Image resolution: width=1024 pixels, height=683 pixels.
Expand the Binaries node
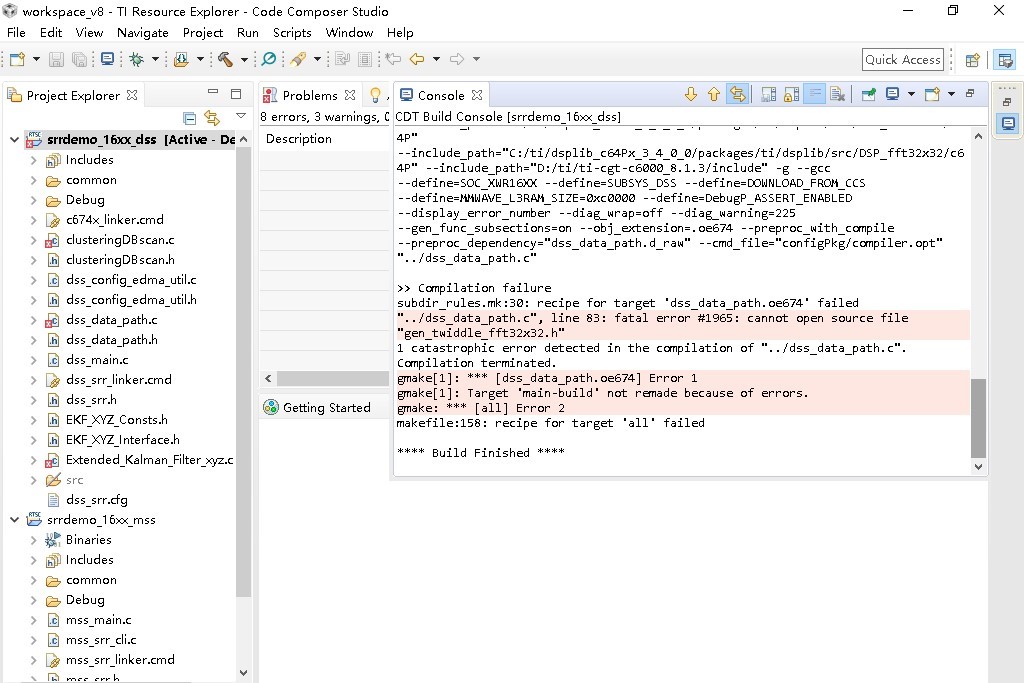click(33, 540)
